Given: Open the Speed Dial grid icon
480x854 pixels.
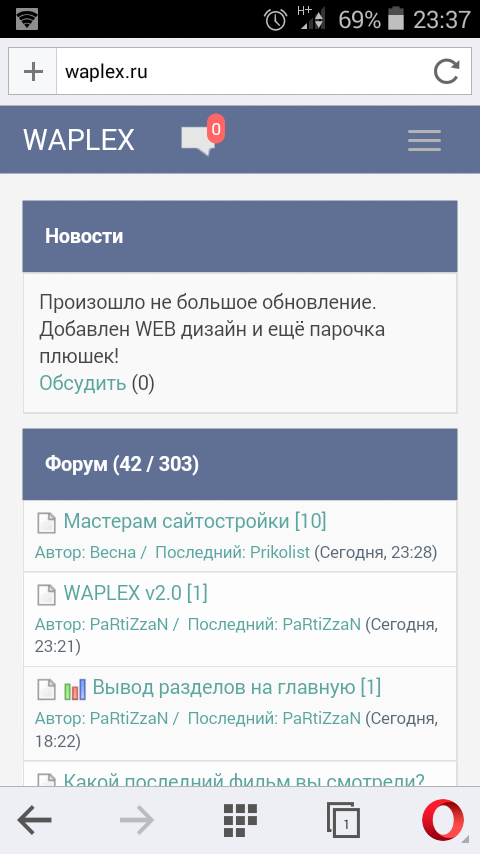Looking at the screenshot, I should pyautogui.click(x=240, y=819).
